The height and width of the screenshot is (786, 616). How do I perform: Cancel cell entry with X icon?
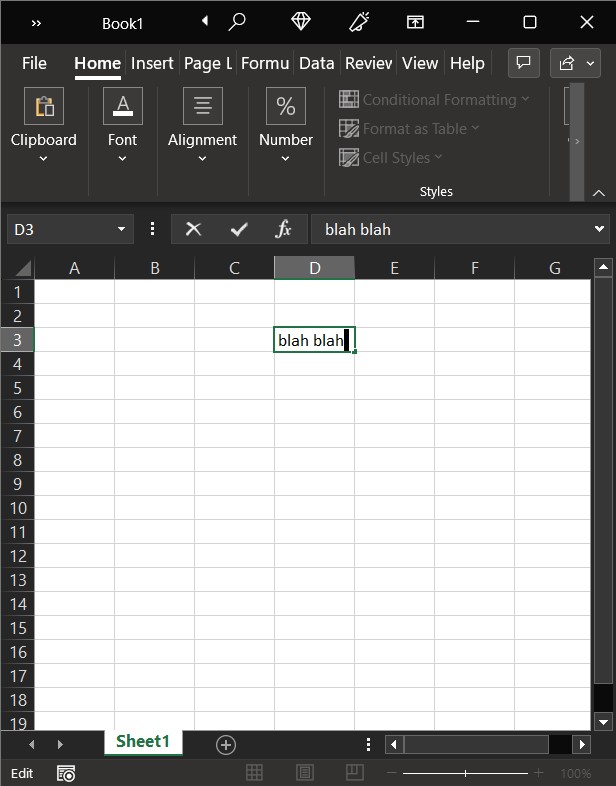click(x=193, y=229)
